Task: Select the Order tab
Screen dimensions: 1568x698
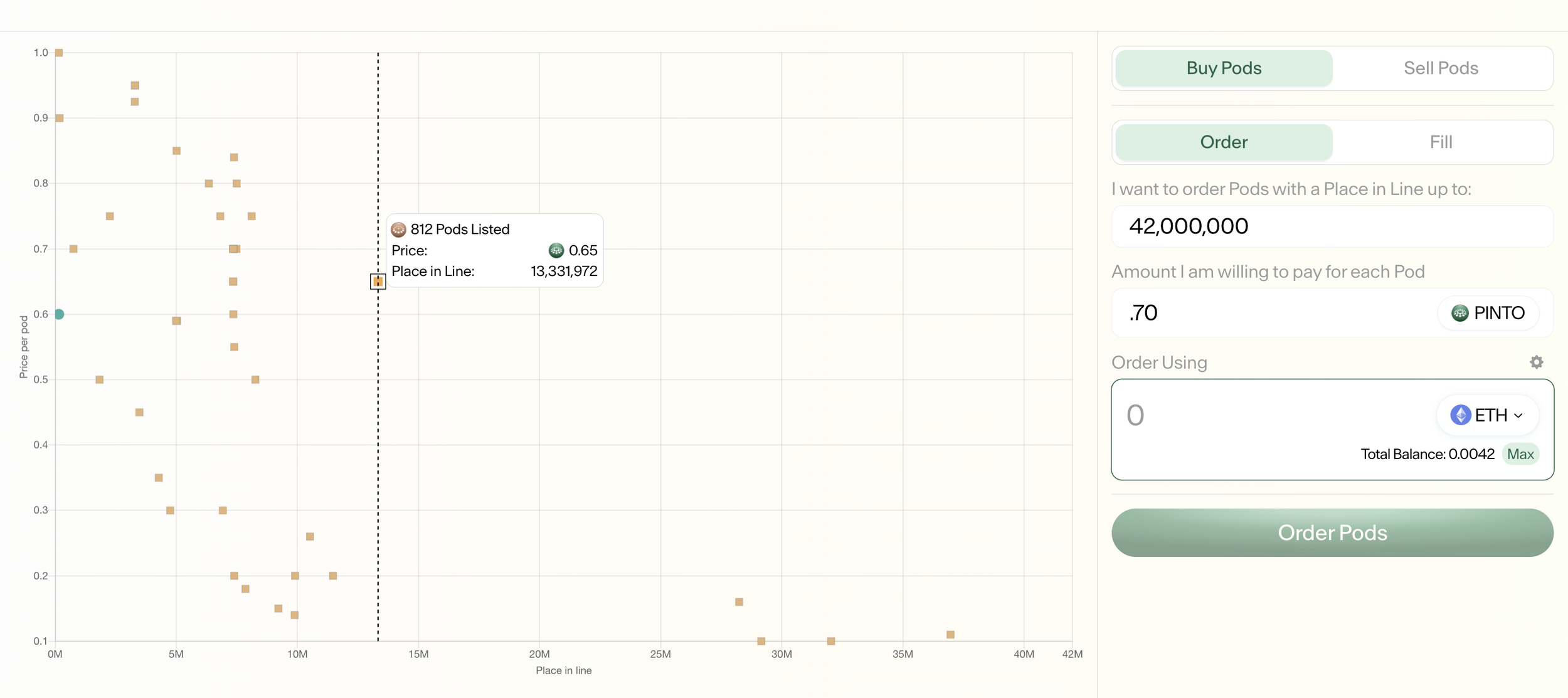Action: point(1224,142)
